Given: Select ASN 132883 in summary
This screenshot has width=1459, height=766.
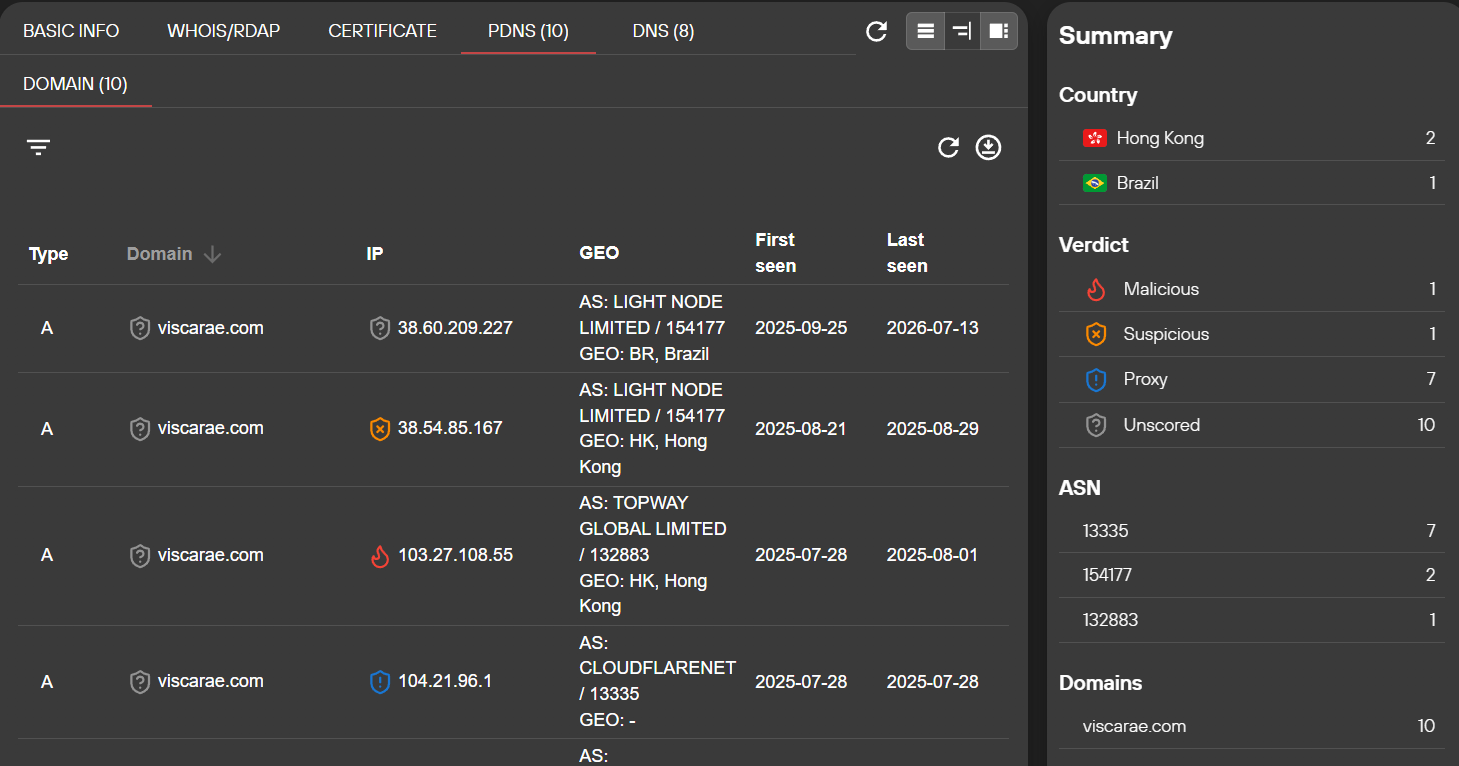Looking at the screenshot, I should [1252, 620].
